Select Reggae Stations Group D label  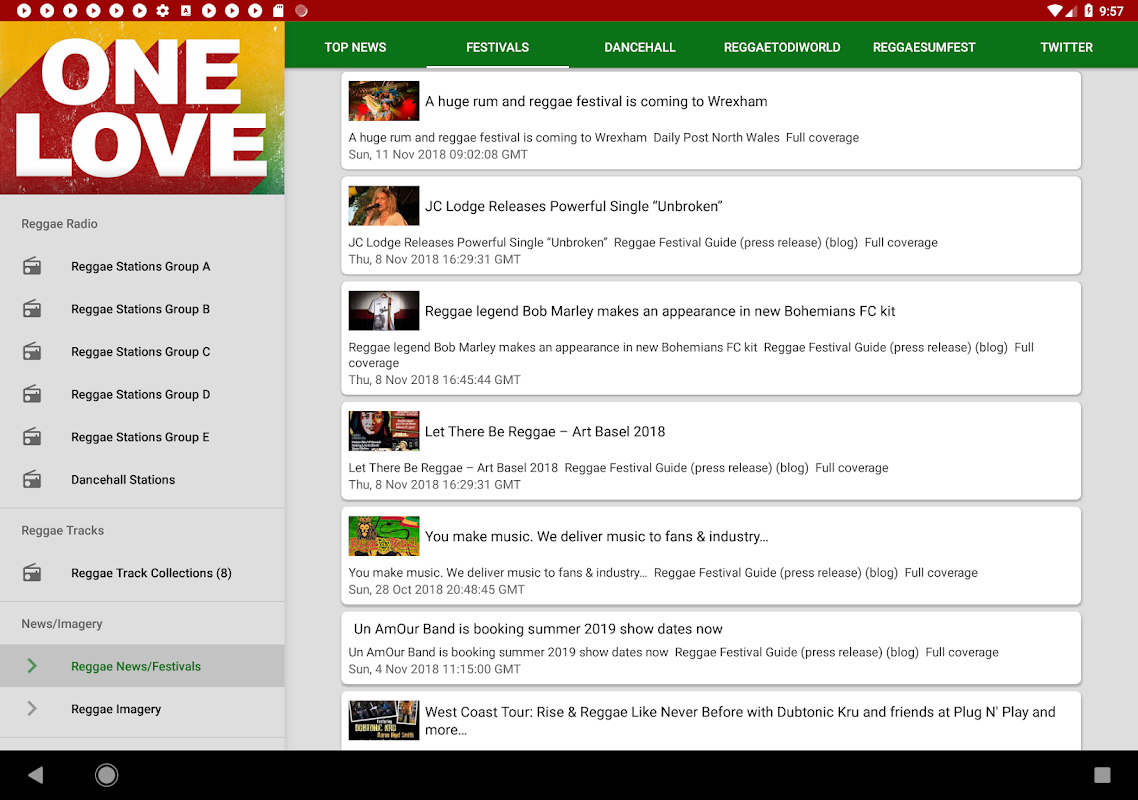click(x=141, y=394)
